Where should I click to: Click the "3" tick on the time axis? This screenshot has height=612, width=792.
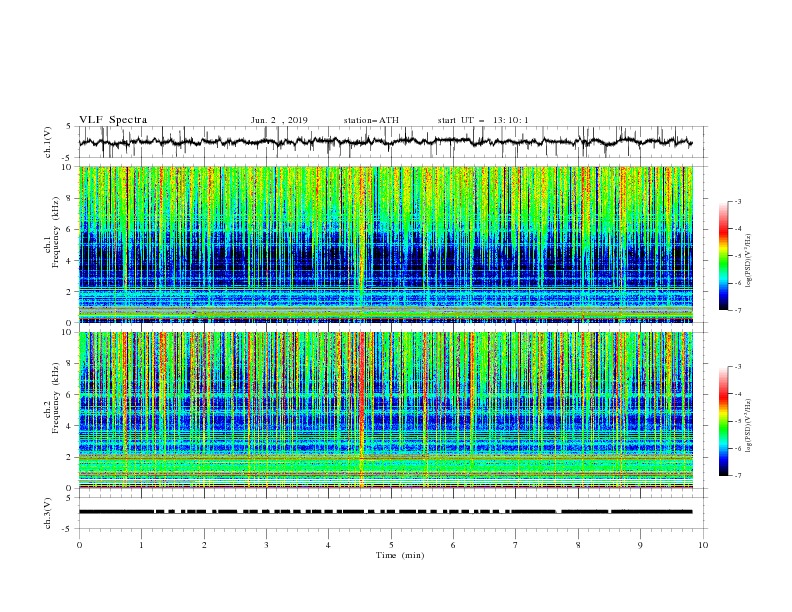pyautogui.click(x=266, y=545)
